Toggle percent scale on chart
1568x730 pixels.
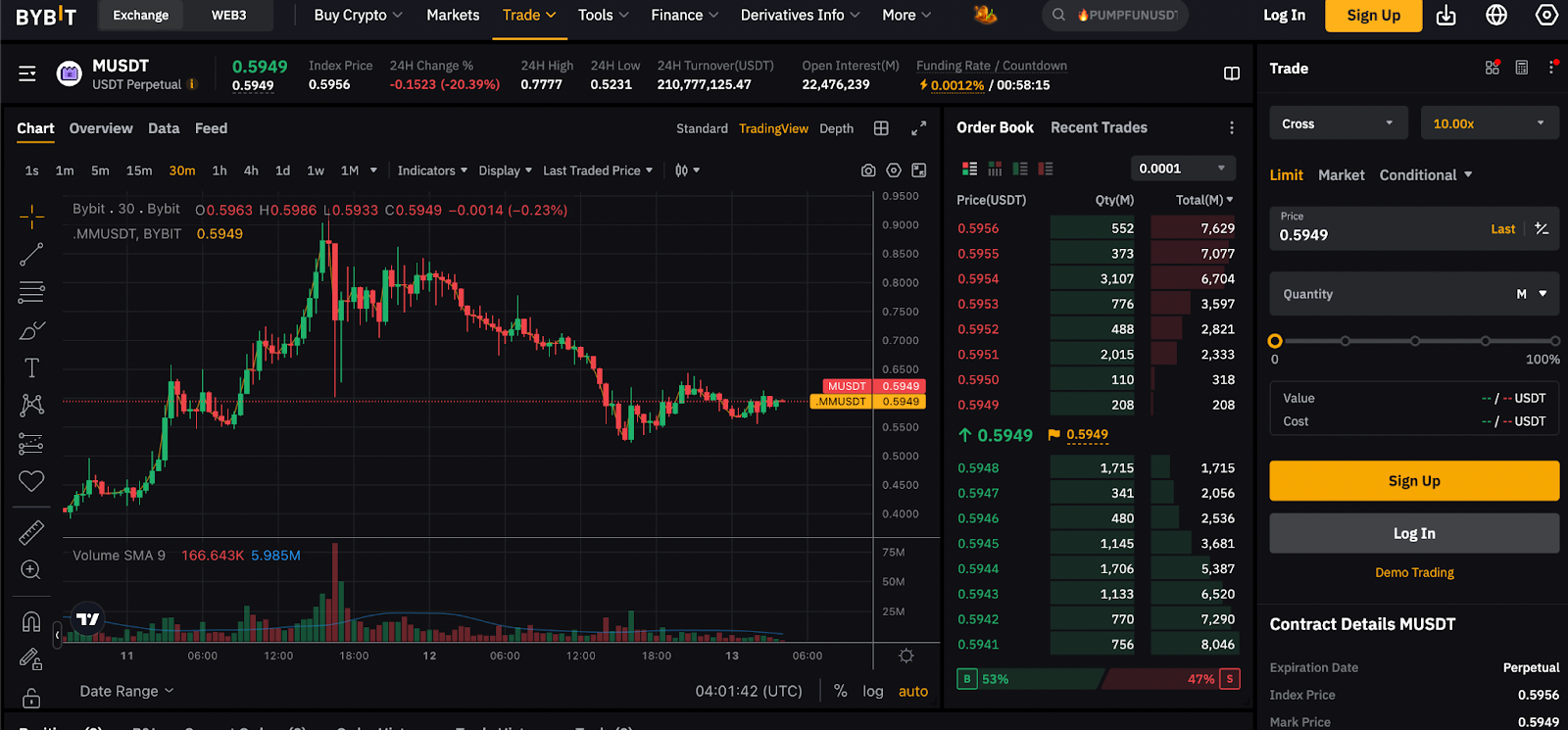(840, 691)
